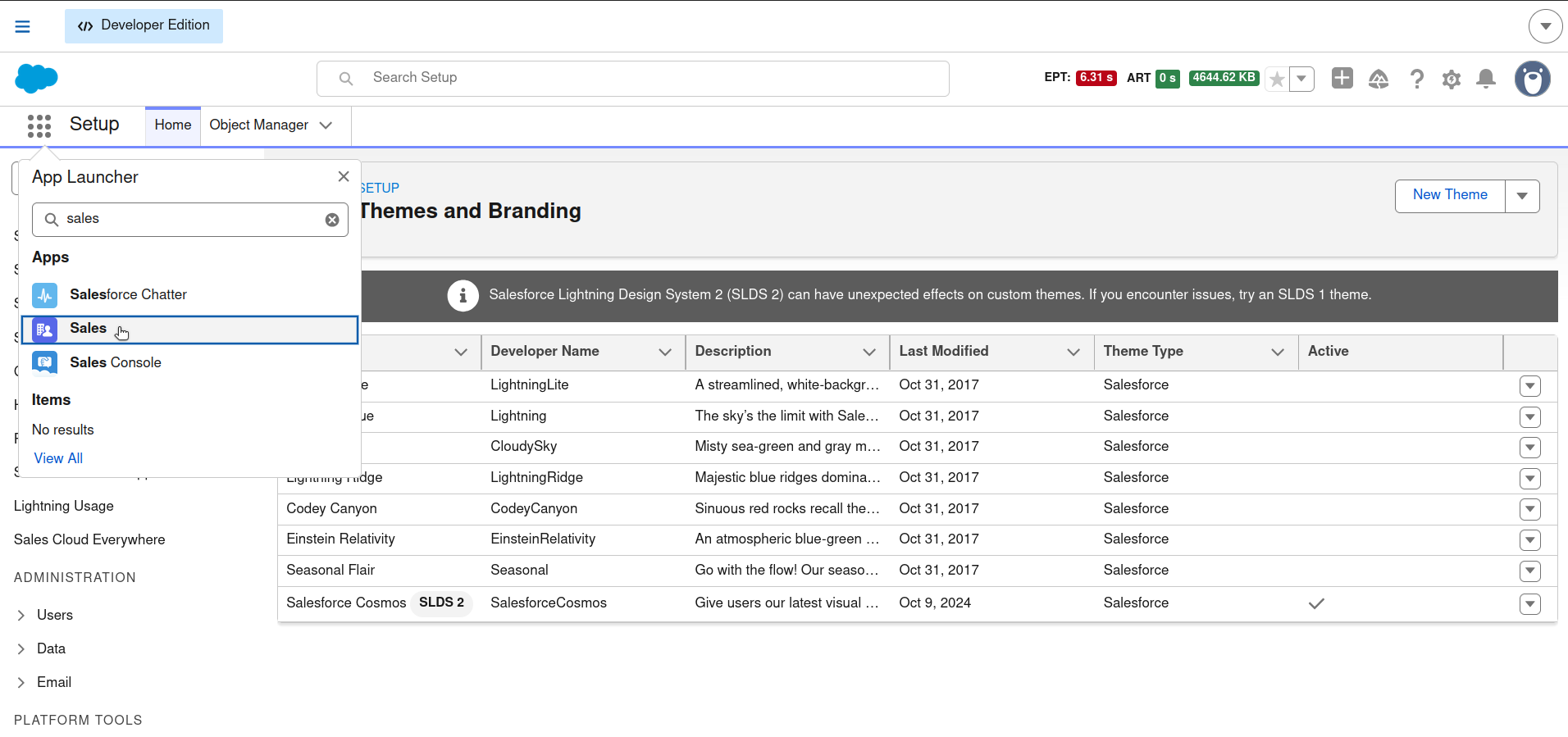Click the App Launcher waffle icon
The height and width of the screenshot is (737, 1568).
(x=39, y=125)
